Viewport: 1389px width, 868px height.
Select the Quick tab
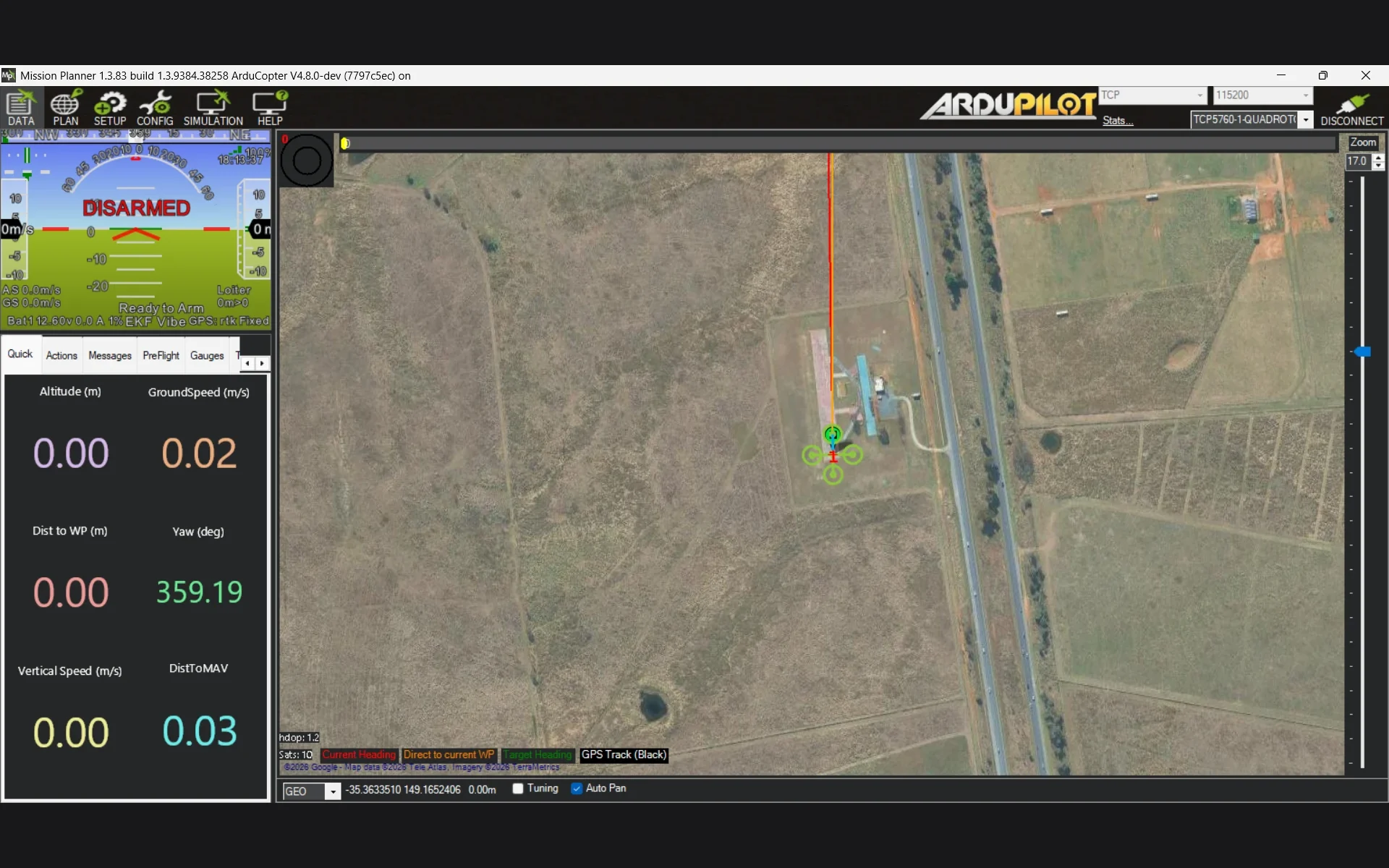pyautogui.click(x=20, y=354)
